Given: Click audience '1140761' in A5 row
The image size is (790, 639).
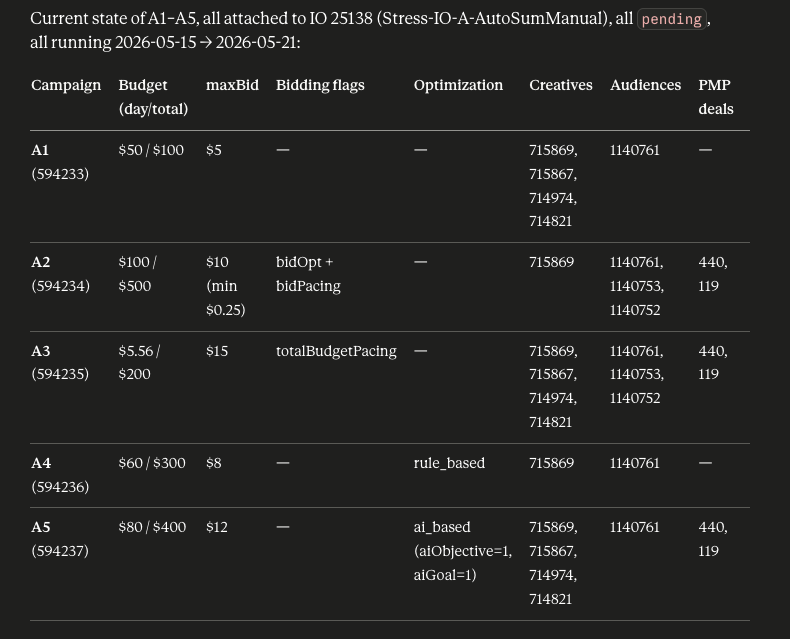Looking at the screenshot, I should 634,527.
